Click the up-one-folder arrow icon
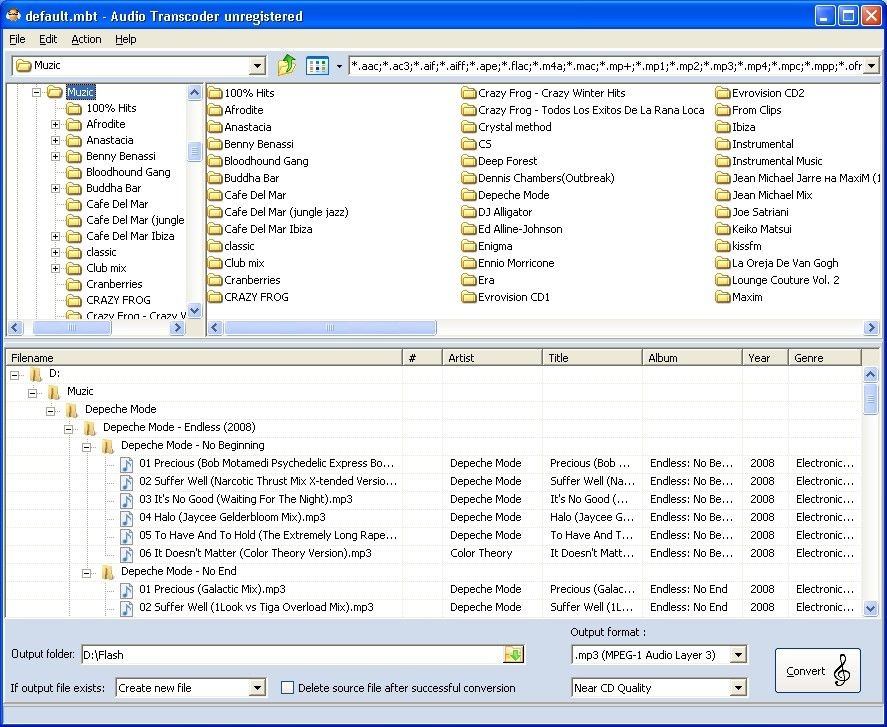This screenshot has width=887, height=727. 287,66
